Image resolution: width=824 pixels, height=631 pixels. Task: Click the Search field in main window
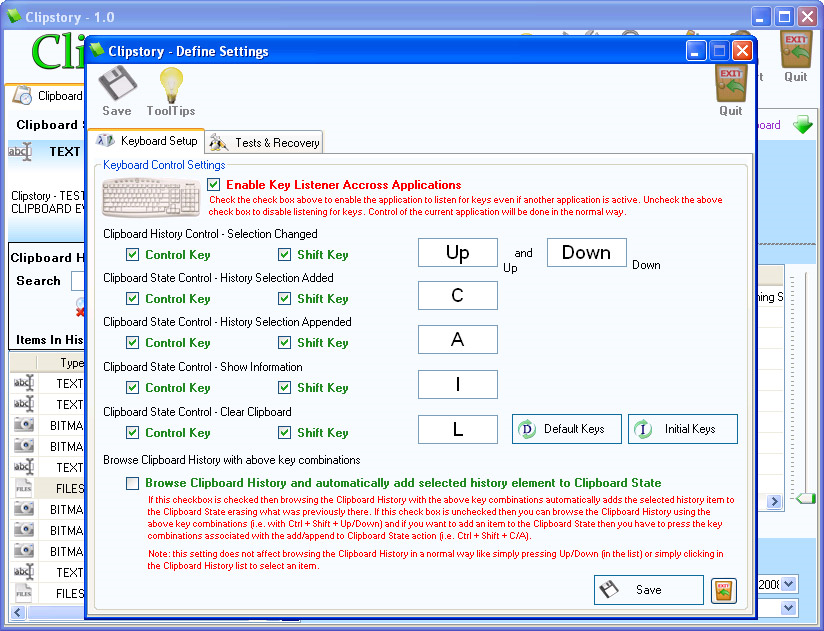[x=78, y=281]
